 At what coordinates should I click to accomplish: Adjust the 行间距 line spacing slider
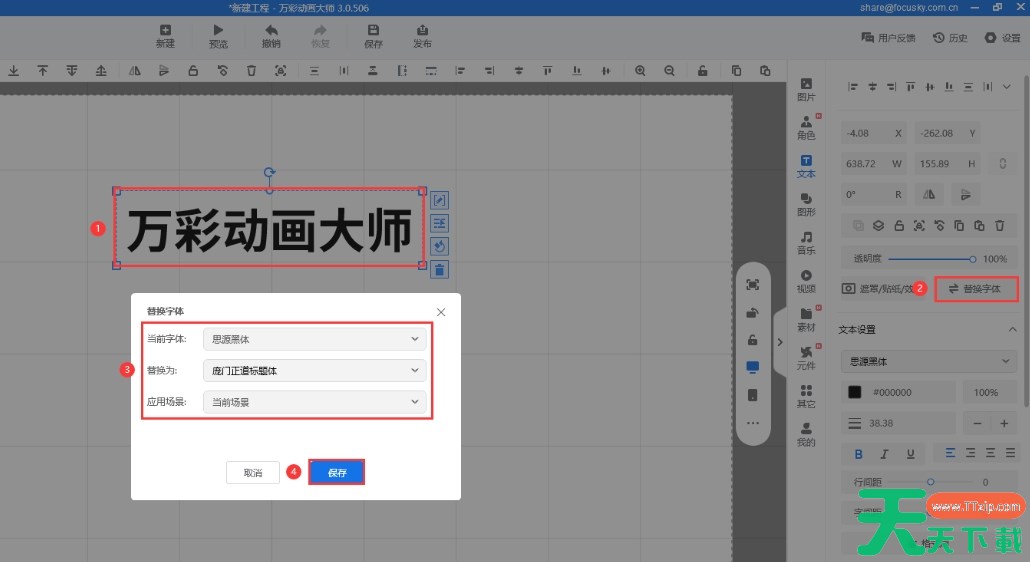[930, 482]
